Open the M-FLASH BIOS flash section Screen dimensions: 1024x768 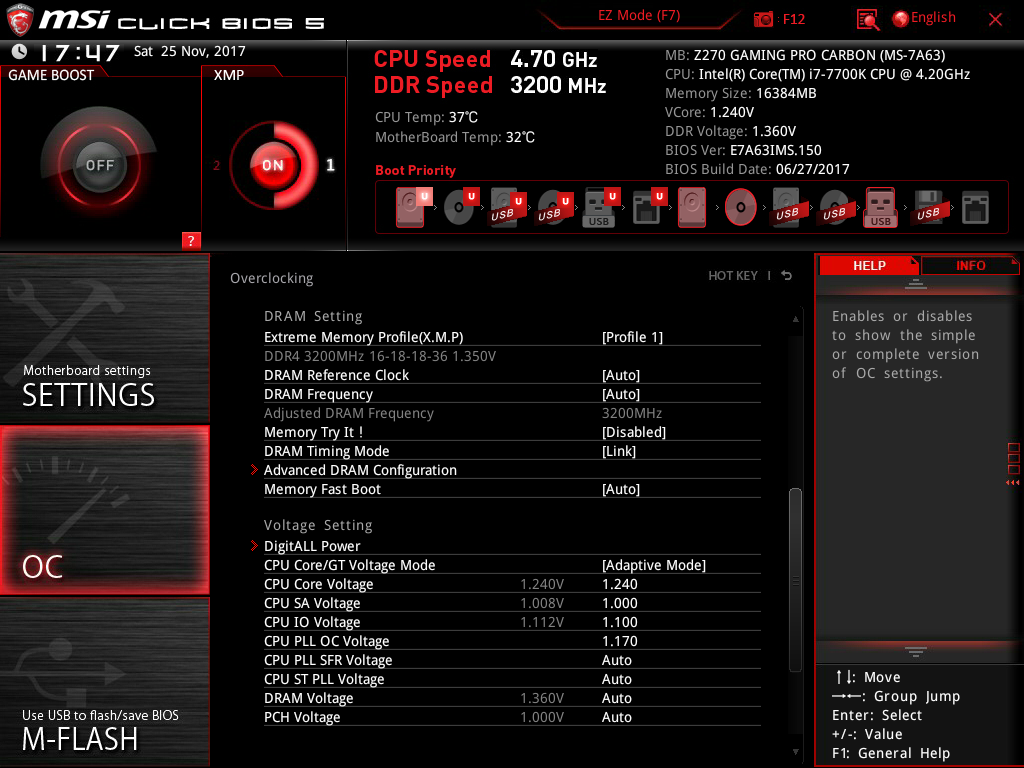click(x=104, y=682)
